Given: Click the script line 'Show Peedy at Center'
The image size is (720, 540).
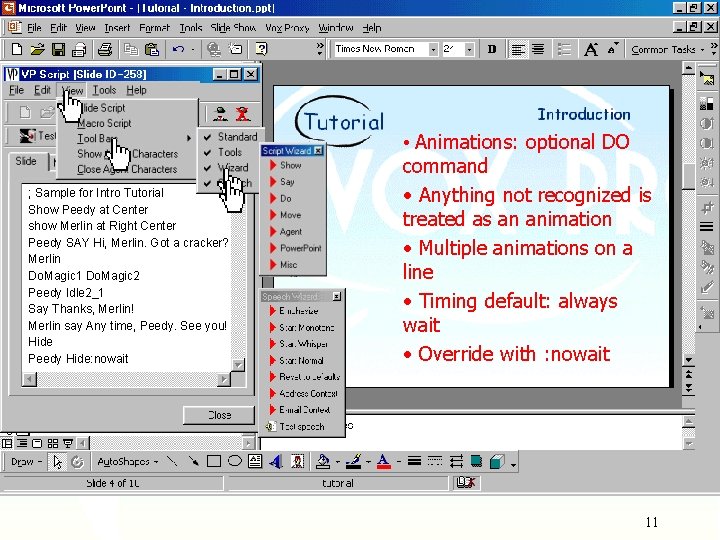Looking at the screenshot, I should pyautogui.click(x=88, y=209).
